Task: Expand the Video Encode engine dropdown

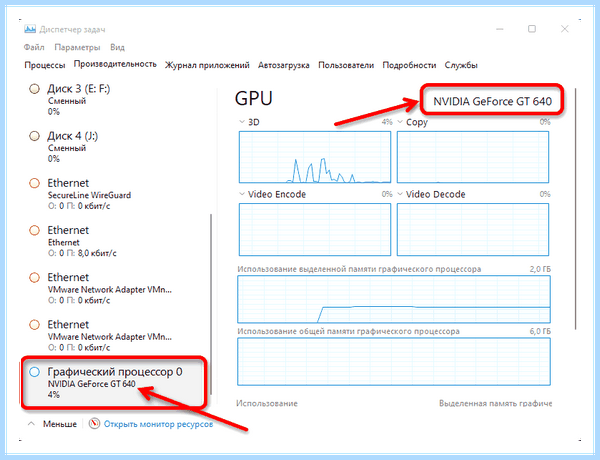Action: click(241, 194)
